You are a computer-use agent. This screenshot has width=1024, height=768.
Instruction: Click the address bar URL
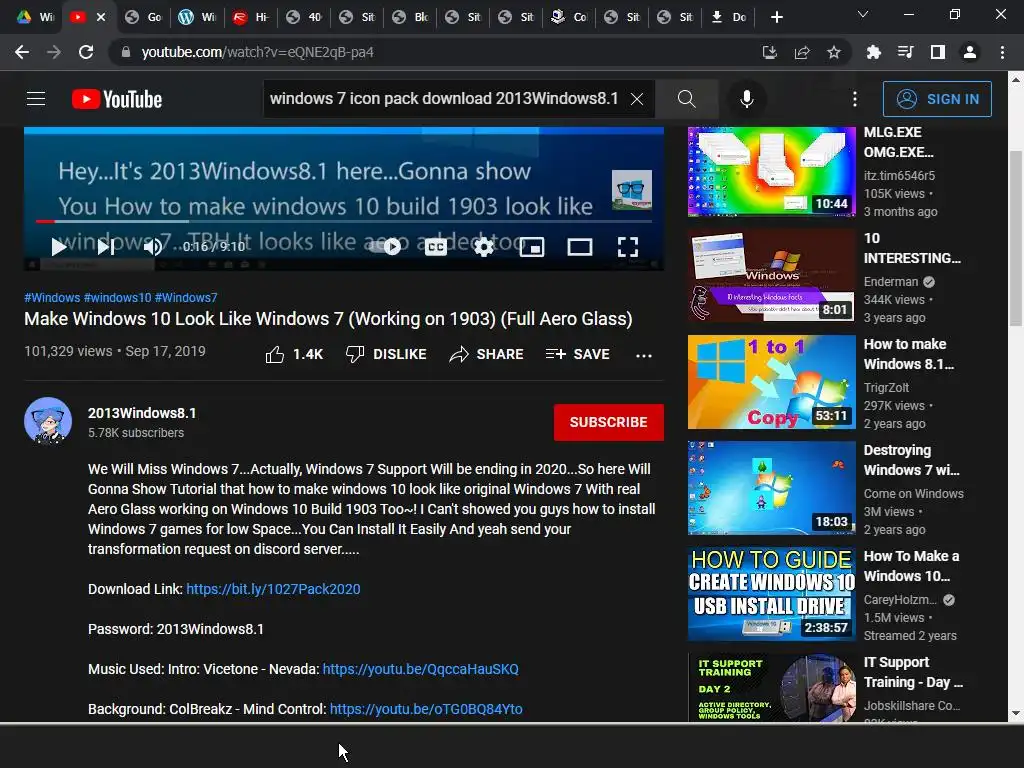(x=257, y=52)
